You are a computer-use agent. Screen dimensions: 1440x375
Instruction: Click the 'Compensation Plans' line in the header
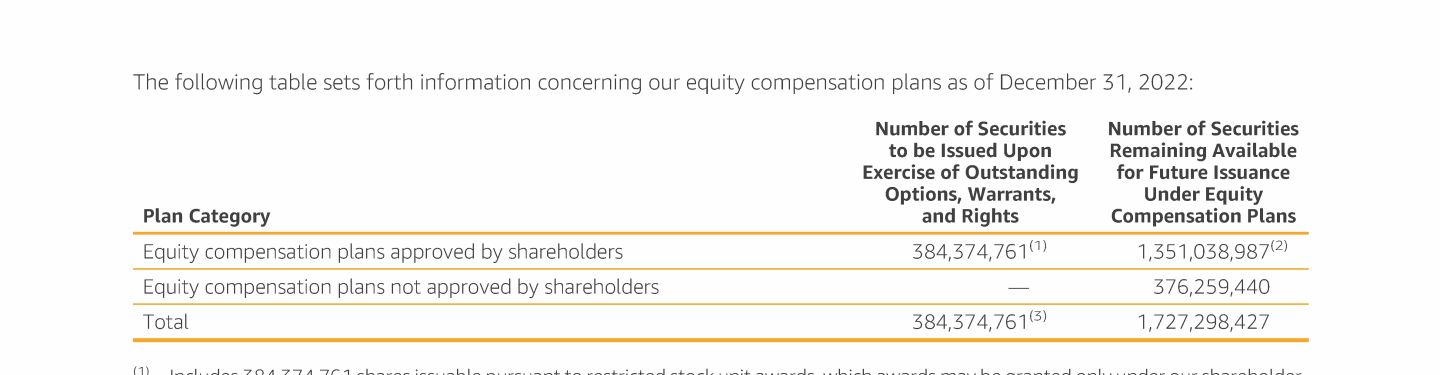pyautogui.click(x=1203, y=216)
